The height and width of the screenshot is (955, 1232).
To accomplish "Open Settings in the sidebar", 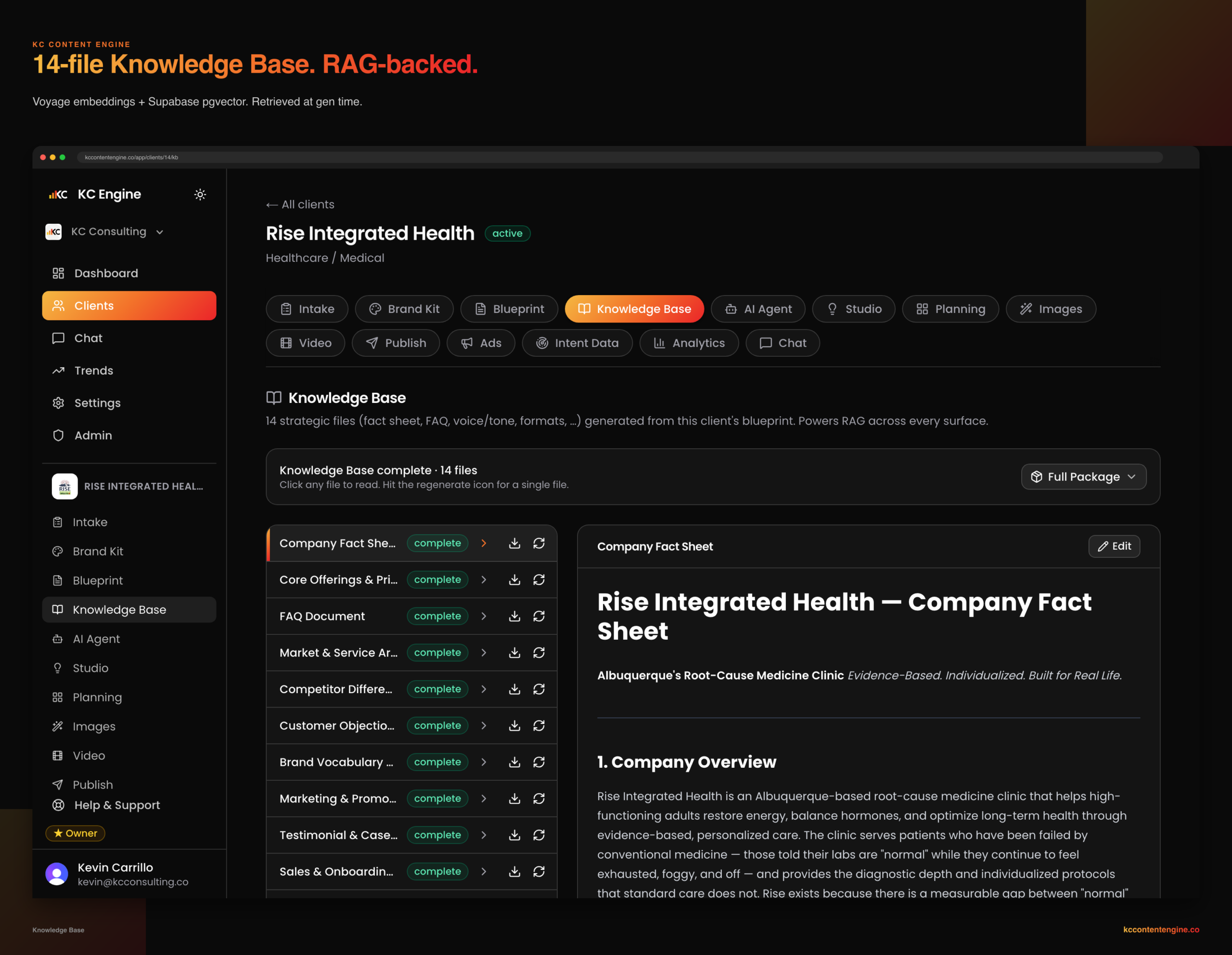I will click(129, 403).
